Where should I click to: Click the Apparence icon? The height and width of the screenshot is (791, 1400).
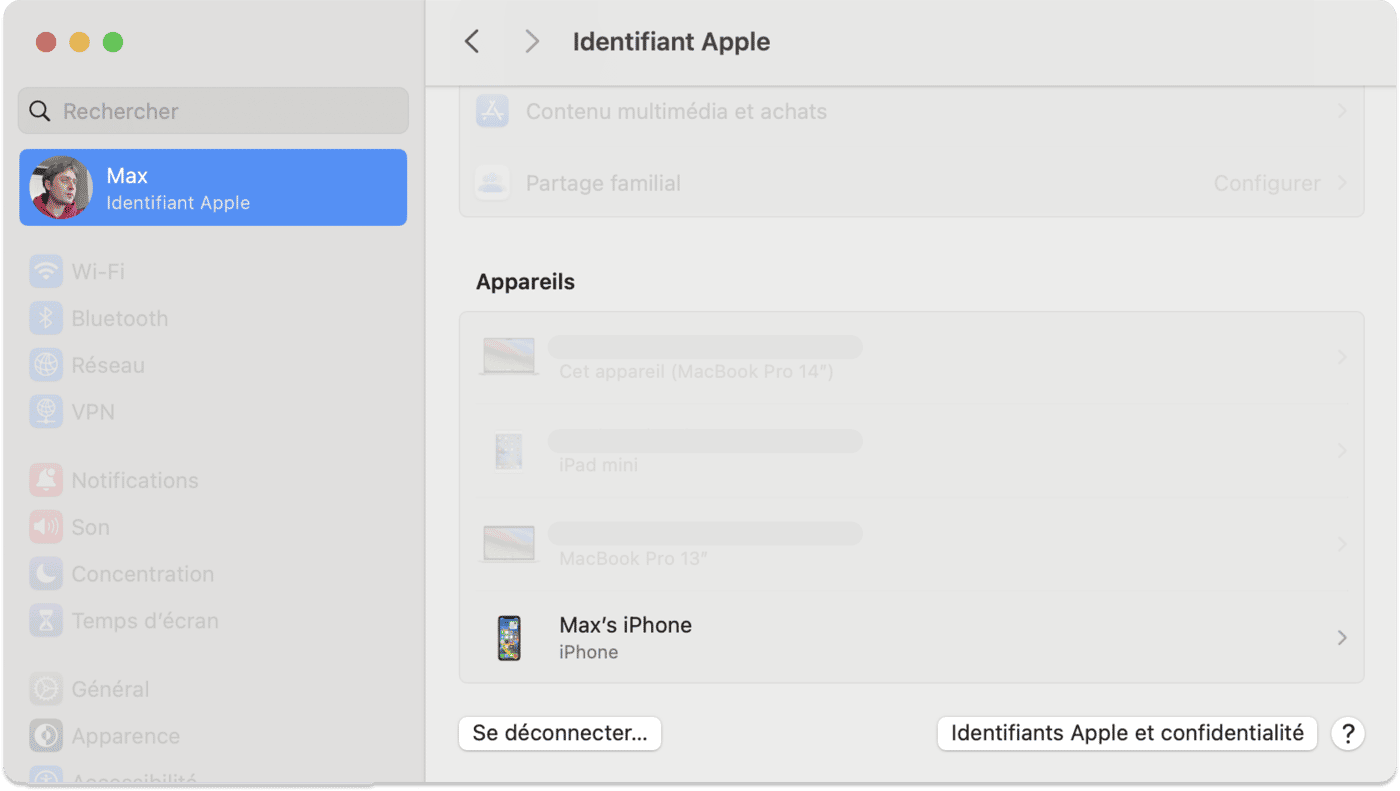(x=46, y=736)
